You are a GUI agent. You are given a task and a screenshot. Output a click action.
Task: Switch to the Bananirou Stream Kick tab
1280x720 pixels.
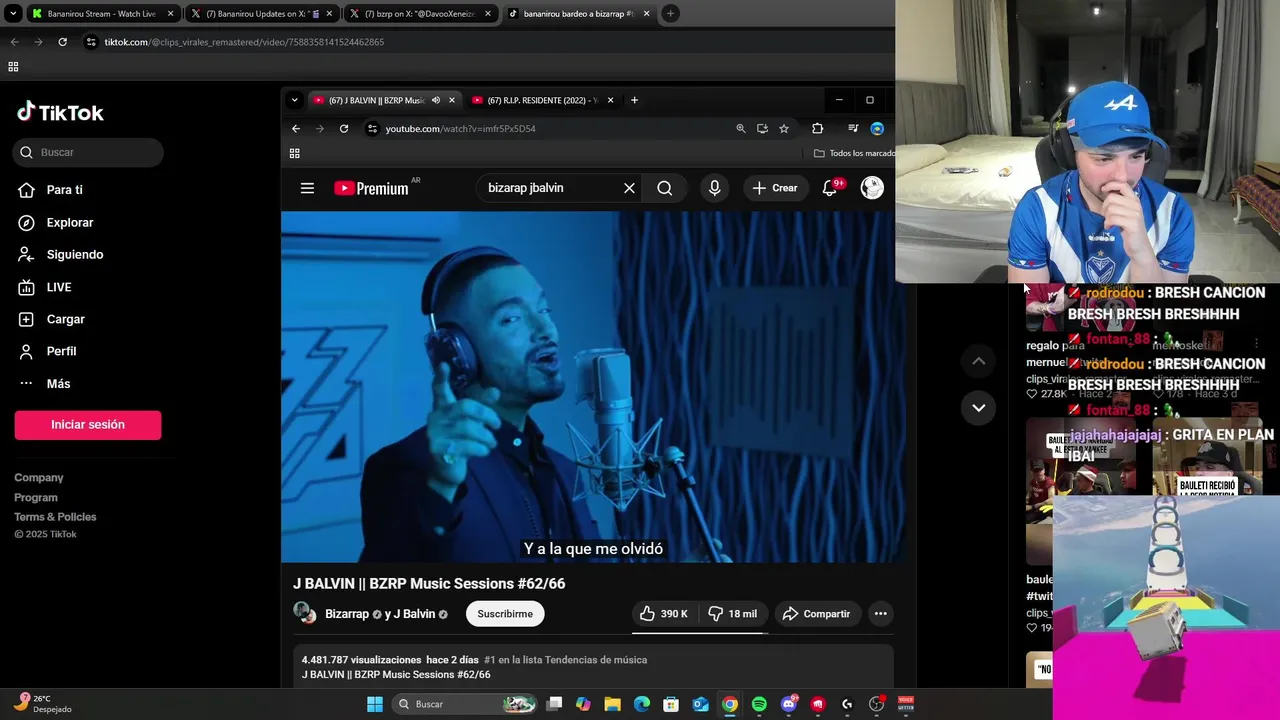[x=102, y=14]
